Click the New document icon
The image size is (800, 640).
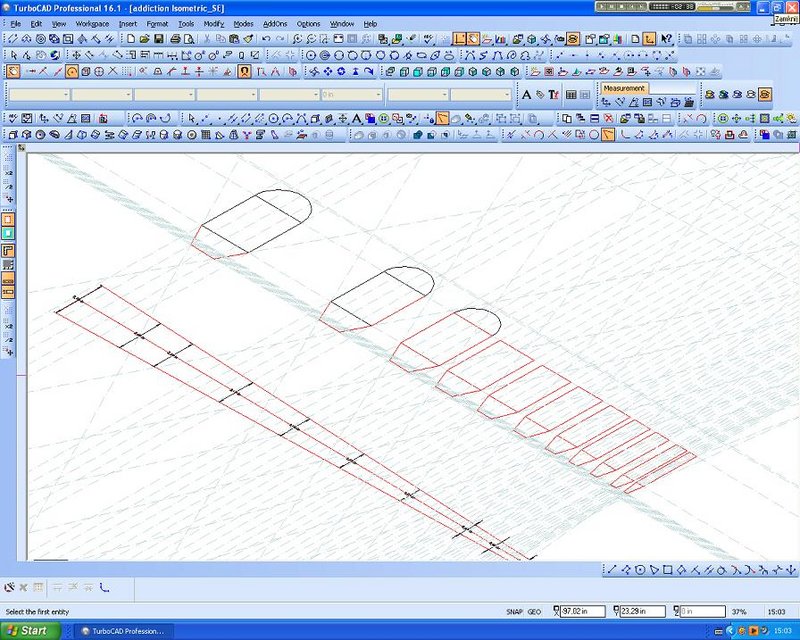pos(131,39)
